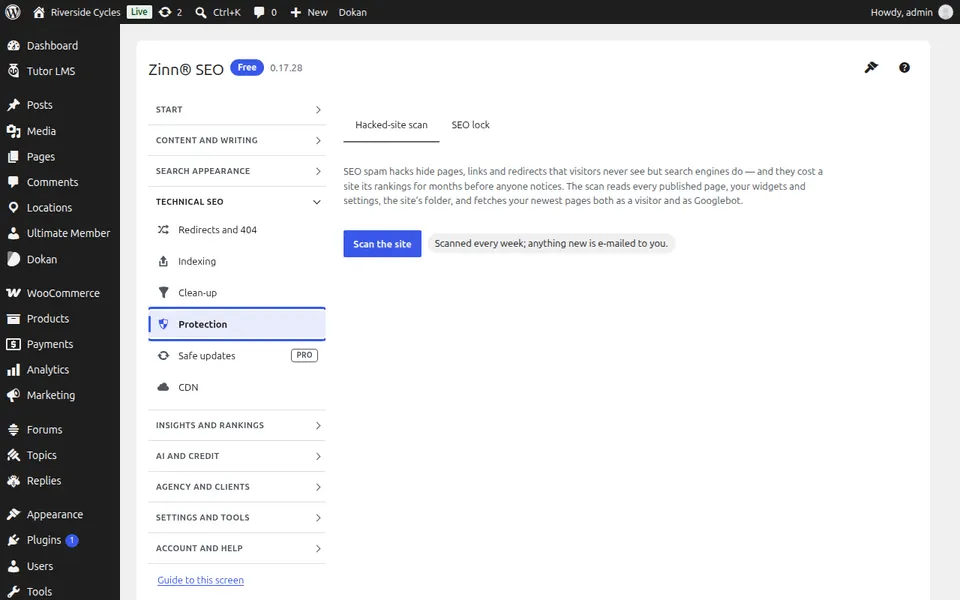Expand the SEARCH APPEARANCE section
The width and height of the screenshot is (960, 600).
(x=237, y=171)
